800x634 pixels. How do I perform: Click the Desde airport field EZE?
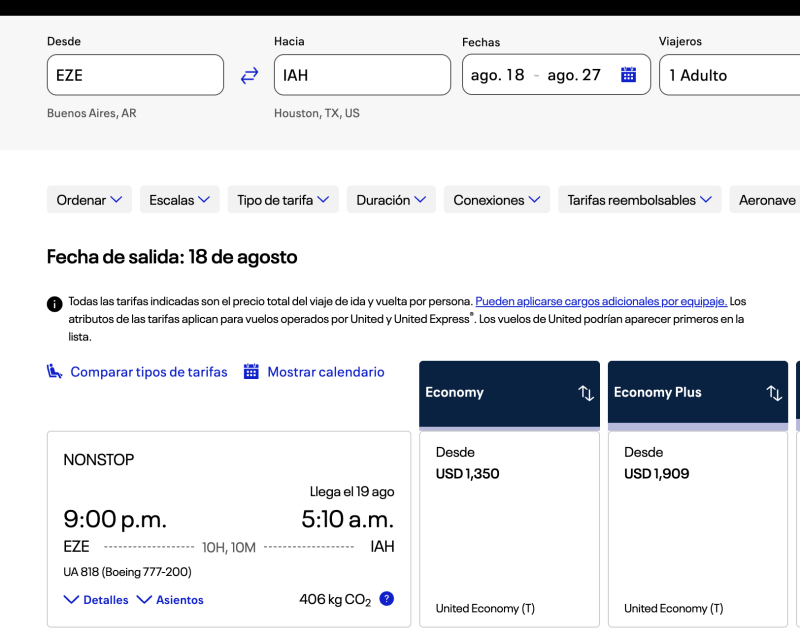click(135, 75)
